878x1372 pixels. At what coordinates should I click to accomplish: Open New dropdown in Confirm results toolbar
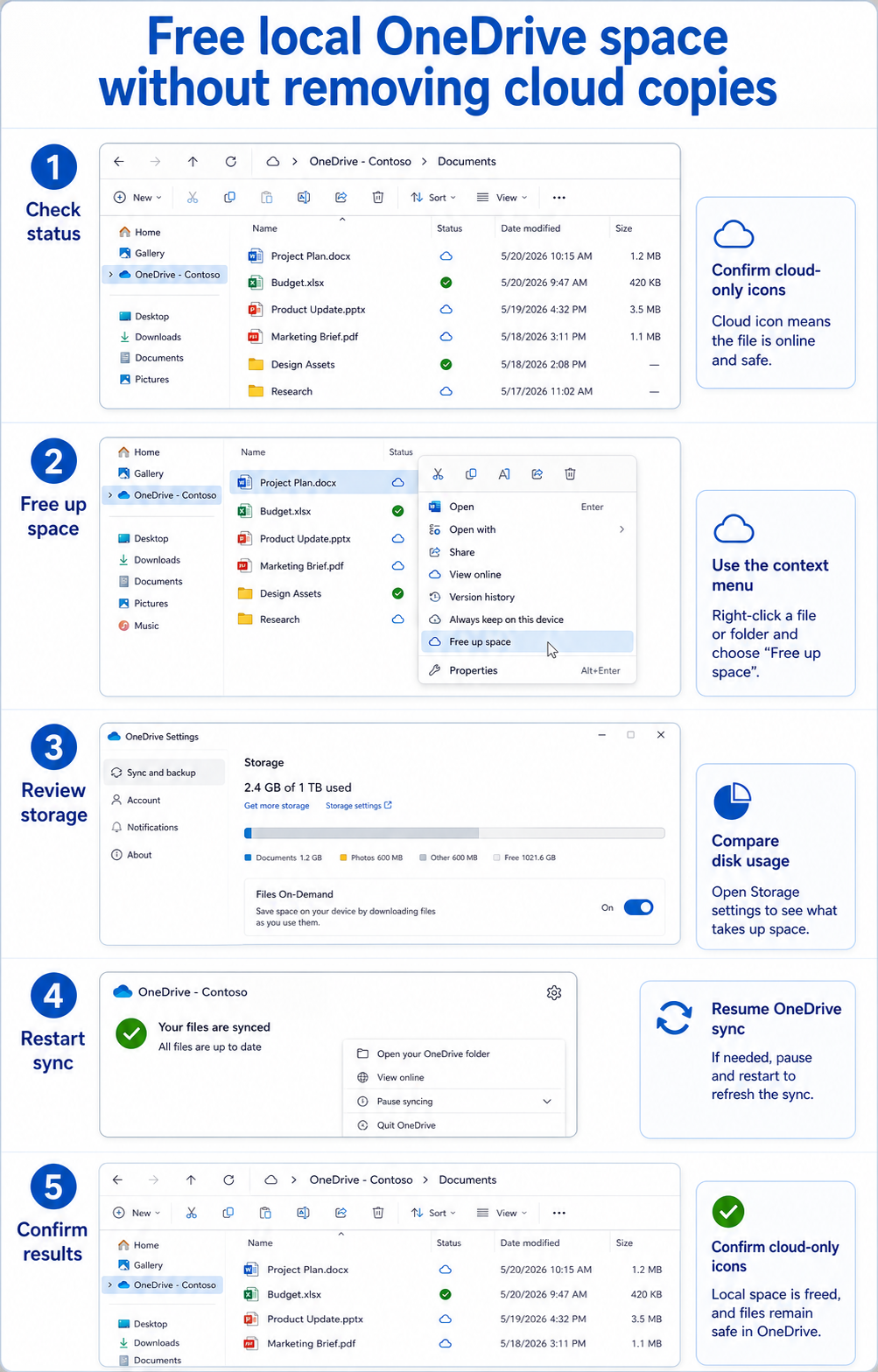[137, 1213]
